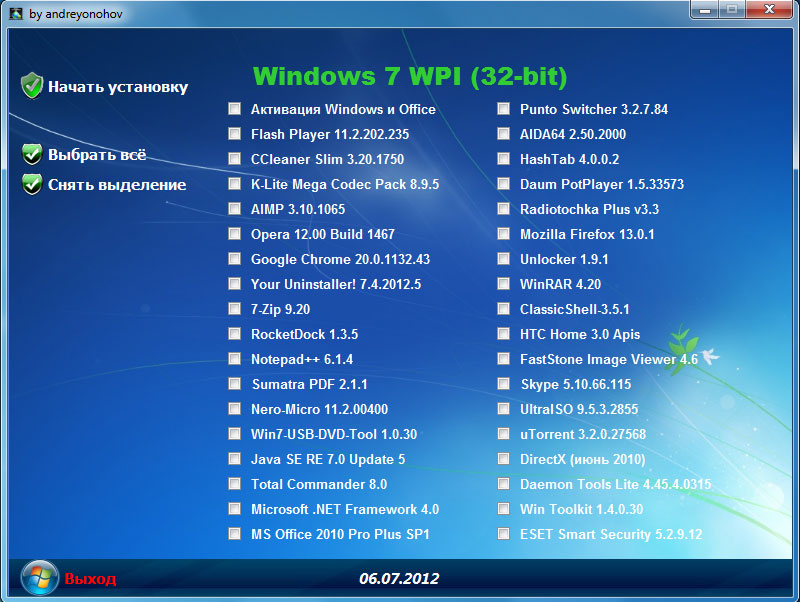
Task: Click the green shield beside Начать установку
Action: (x=32, y=86)
